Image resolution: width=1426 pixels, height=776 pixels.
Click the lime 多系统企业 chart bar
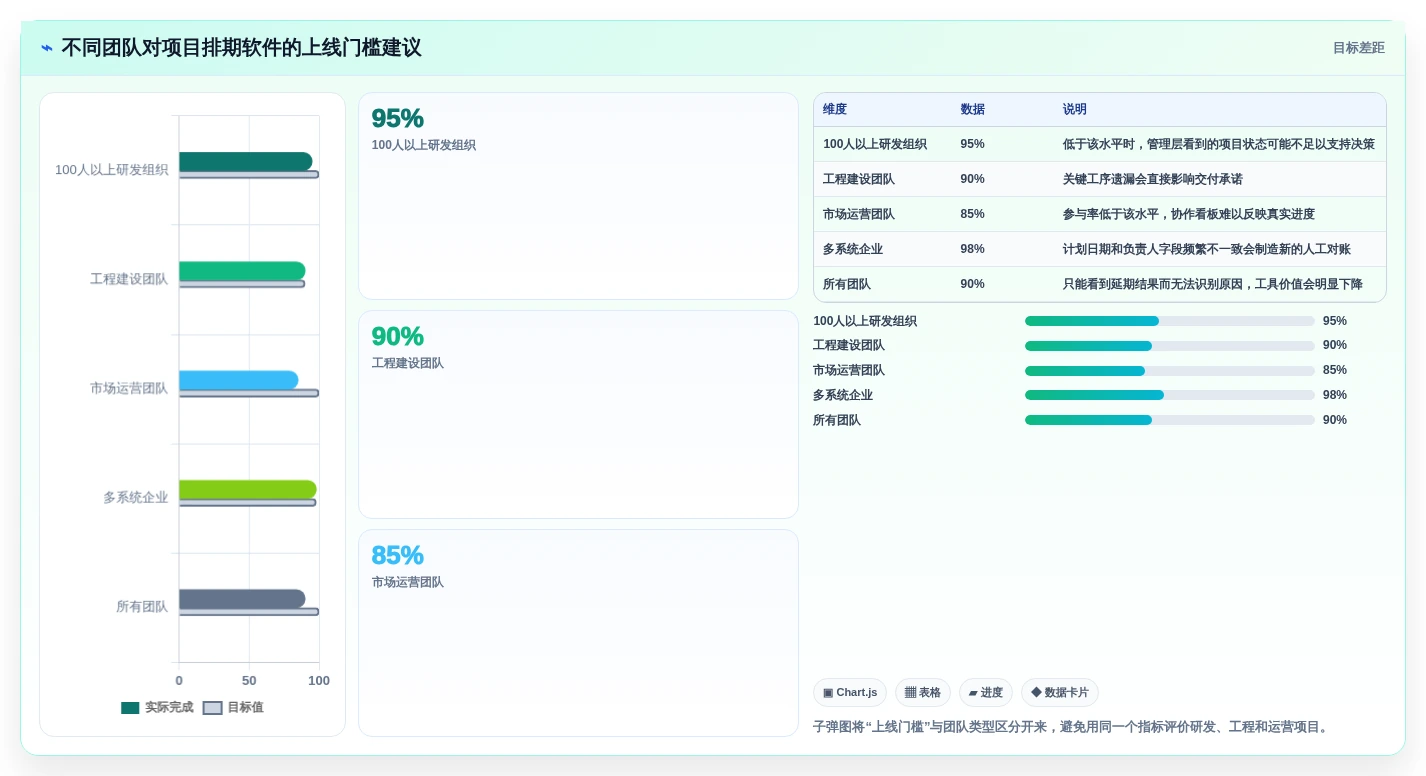coord(248,490)
